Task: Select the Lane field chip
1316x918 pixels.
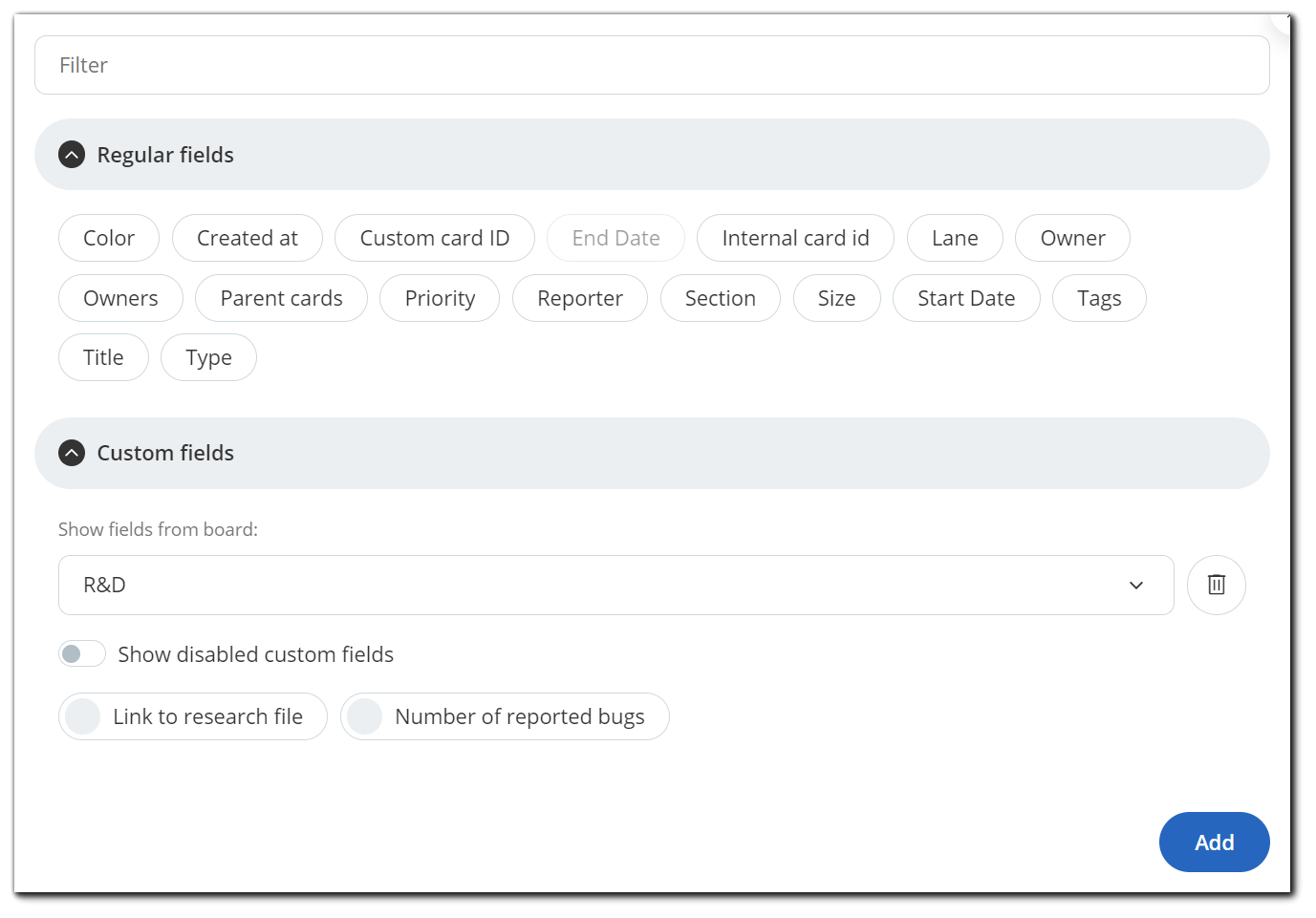Action: point(955,238)
